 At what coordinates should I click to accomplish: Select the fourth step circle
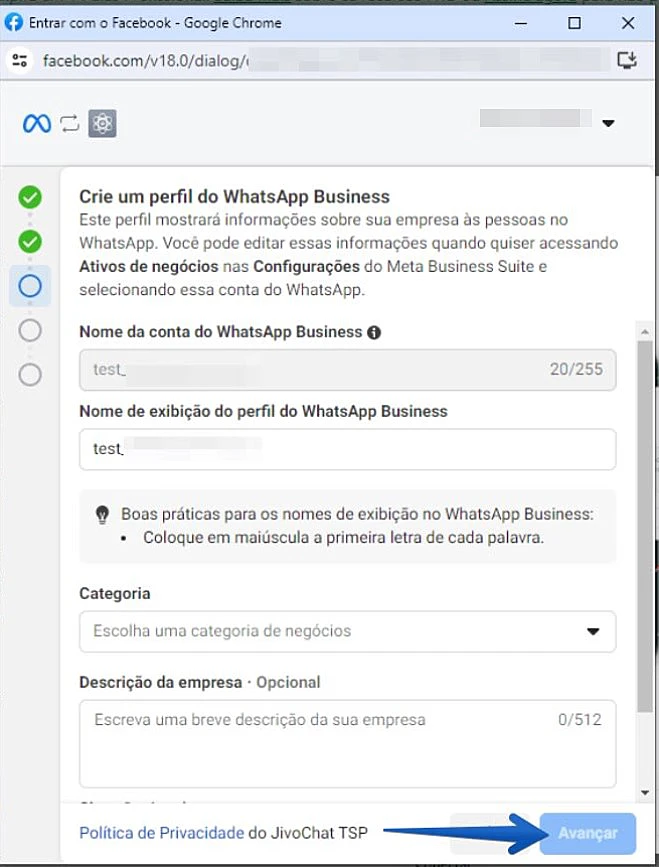pos(30,330)
